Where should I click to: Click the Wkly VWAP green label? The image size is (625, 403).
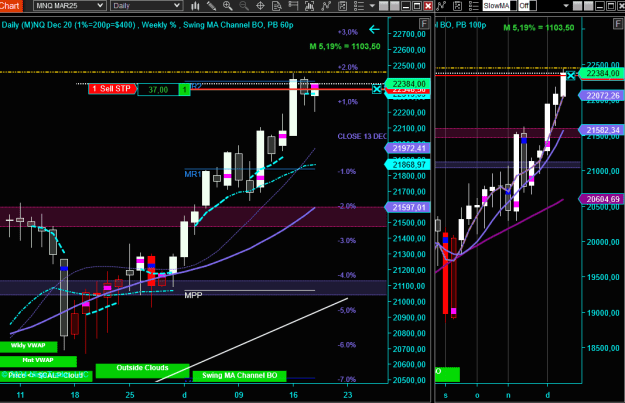point(28,346)
